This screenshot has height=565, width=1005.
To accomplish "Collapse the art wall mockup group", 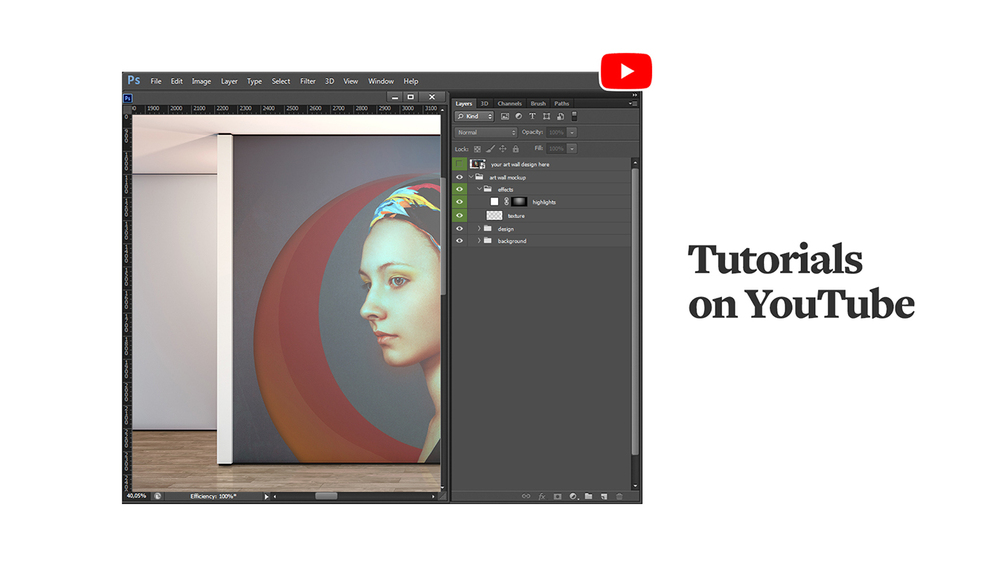I will click(471, 177).
